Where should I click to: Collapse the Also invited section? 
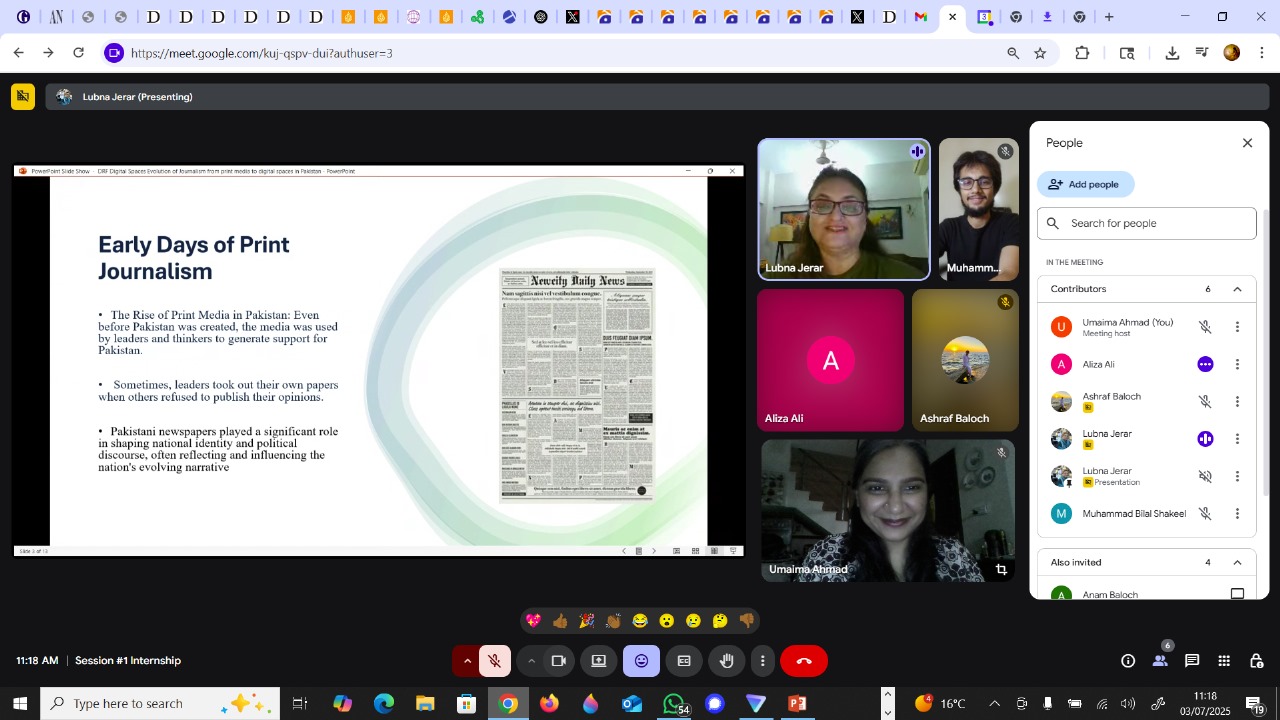[x=1237, y=563]
